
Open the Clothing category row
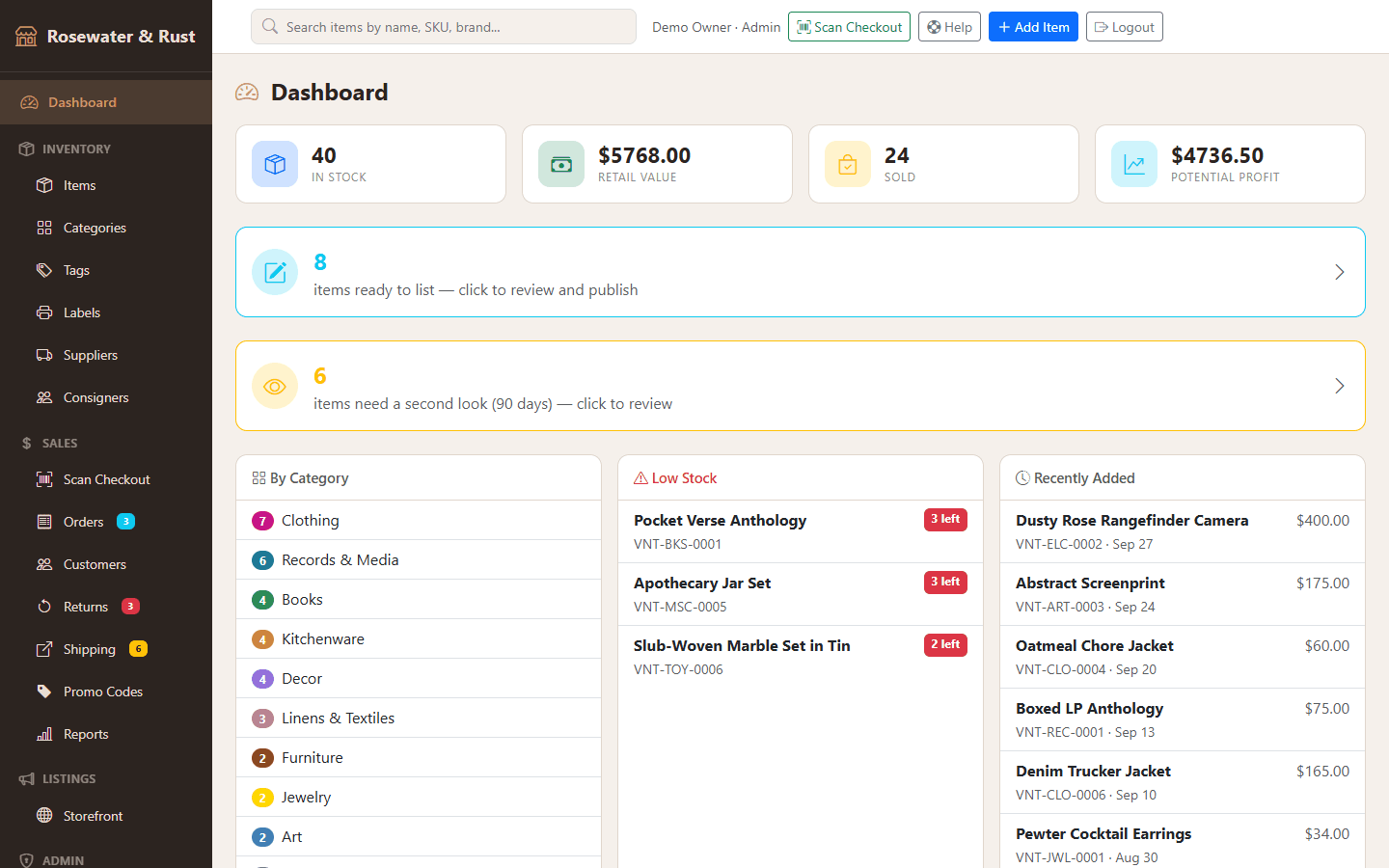tap(419, 521)
